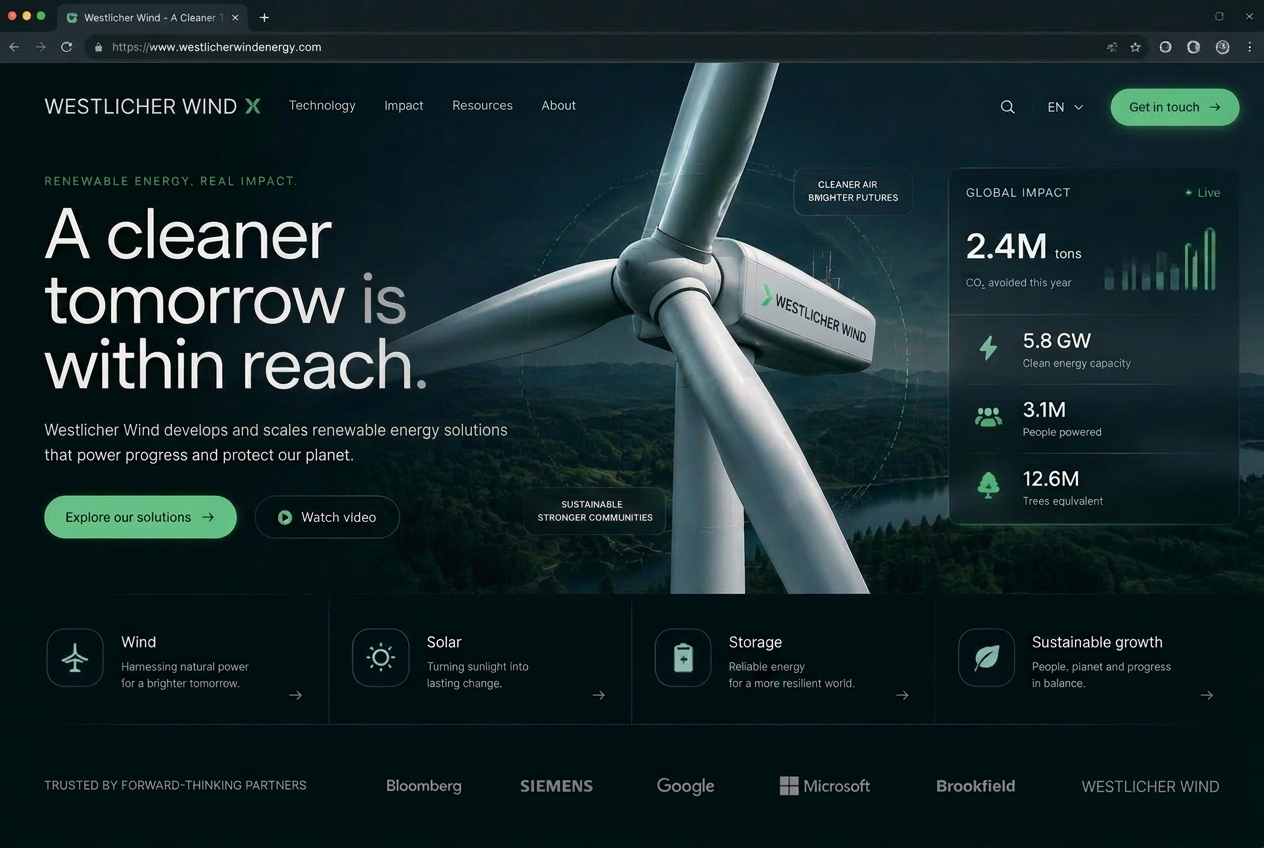This screenshot has height=848, width=1264.
Task: Click the Westlicher Wind logo in header
Action: pos(153,106)
